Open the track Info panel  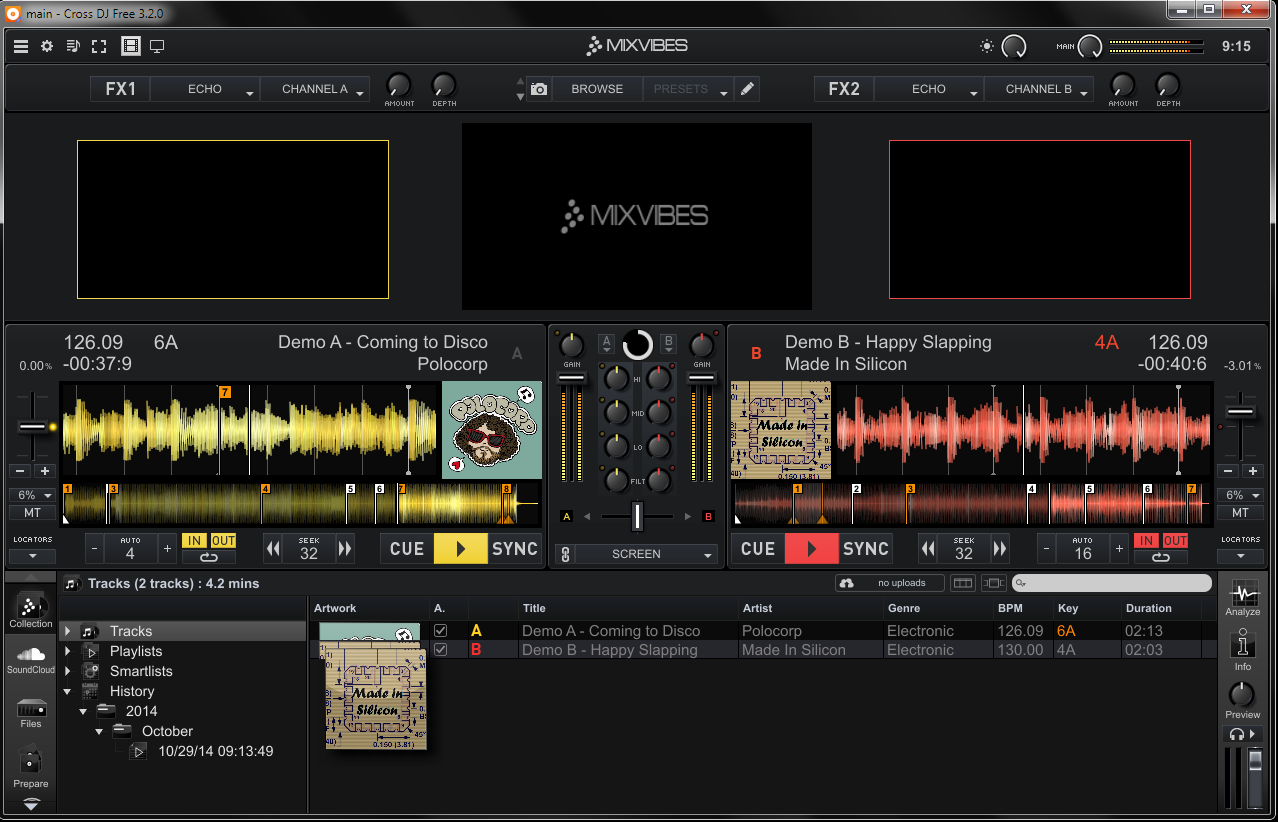point(1243,650)
